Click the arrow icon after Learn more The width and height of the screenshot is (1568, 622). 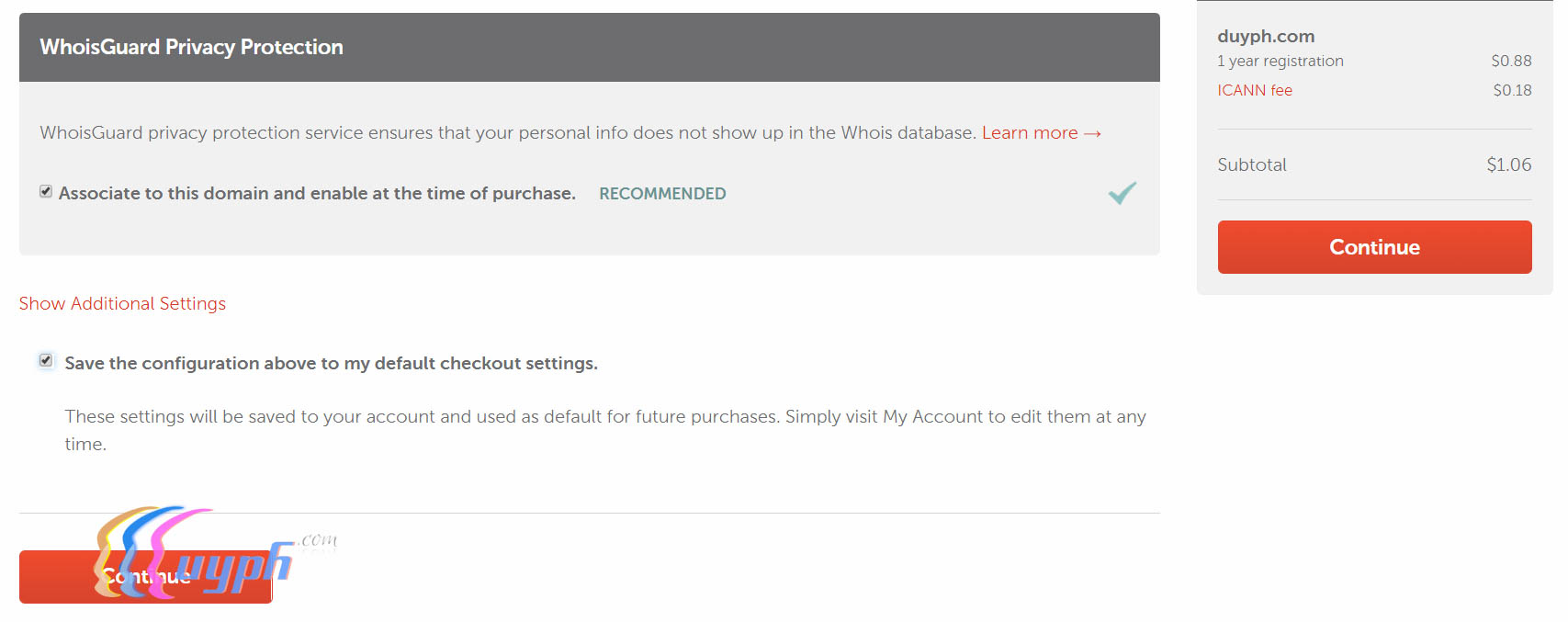tap(1092, 134)
